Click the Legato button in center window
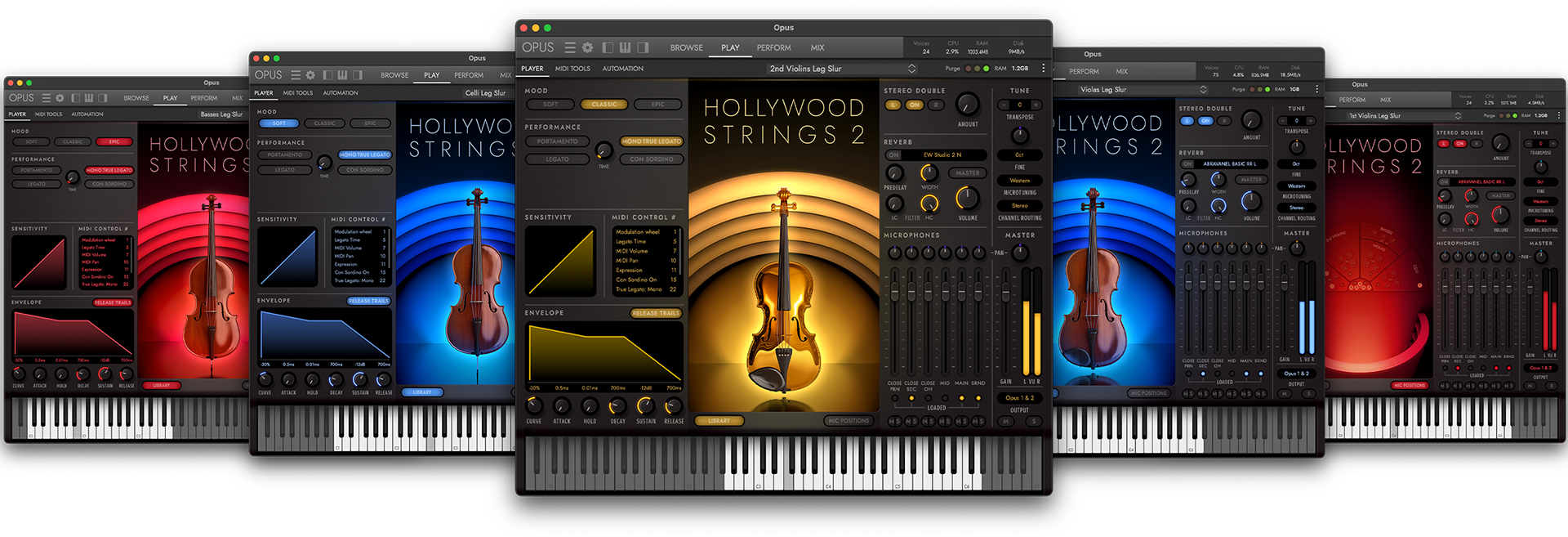 pyautogui.click(x=558, y=159)
